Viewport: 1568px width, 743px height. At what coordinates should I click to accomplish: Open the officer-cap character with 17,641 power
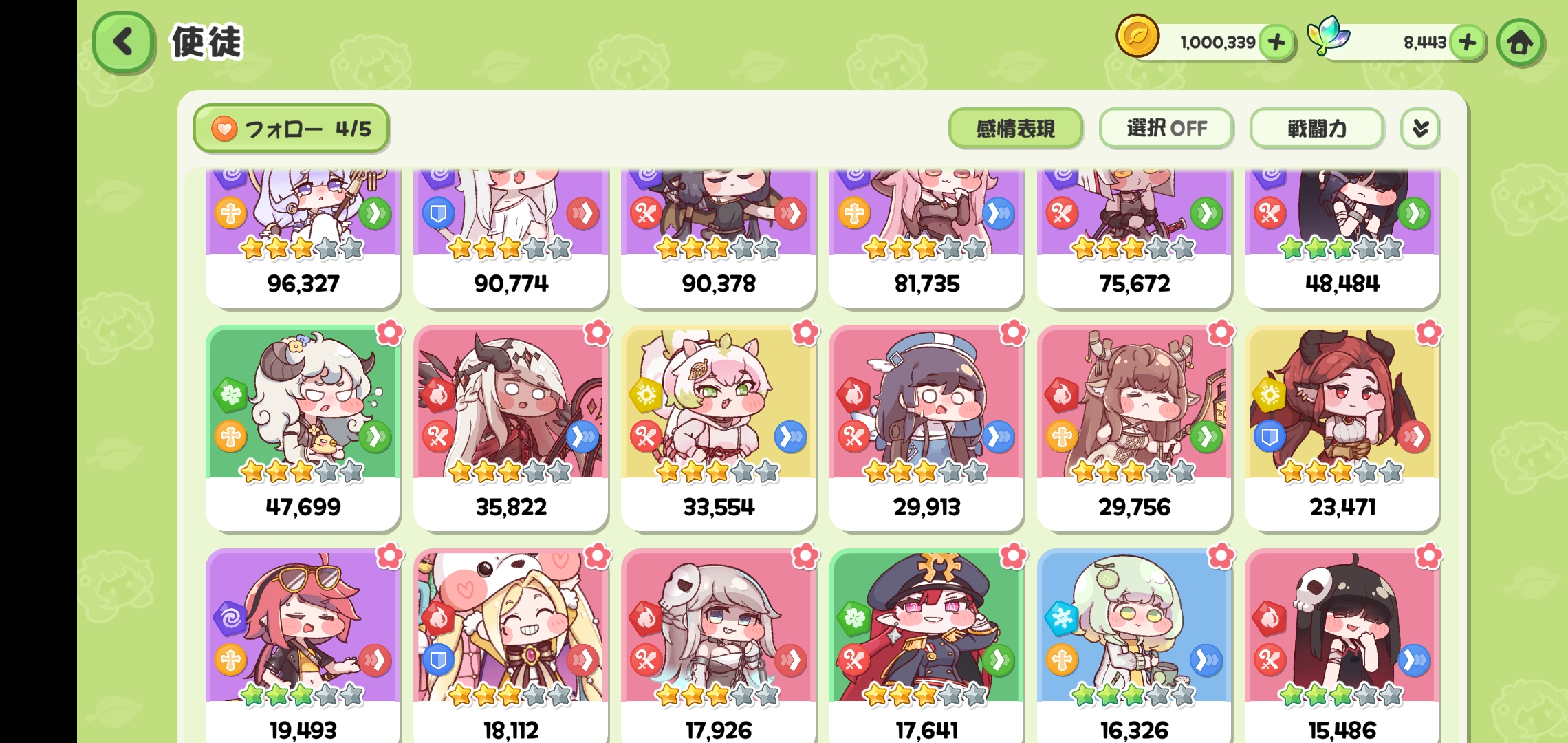(926, 645)
